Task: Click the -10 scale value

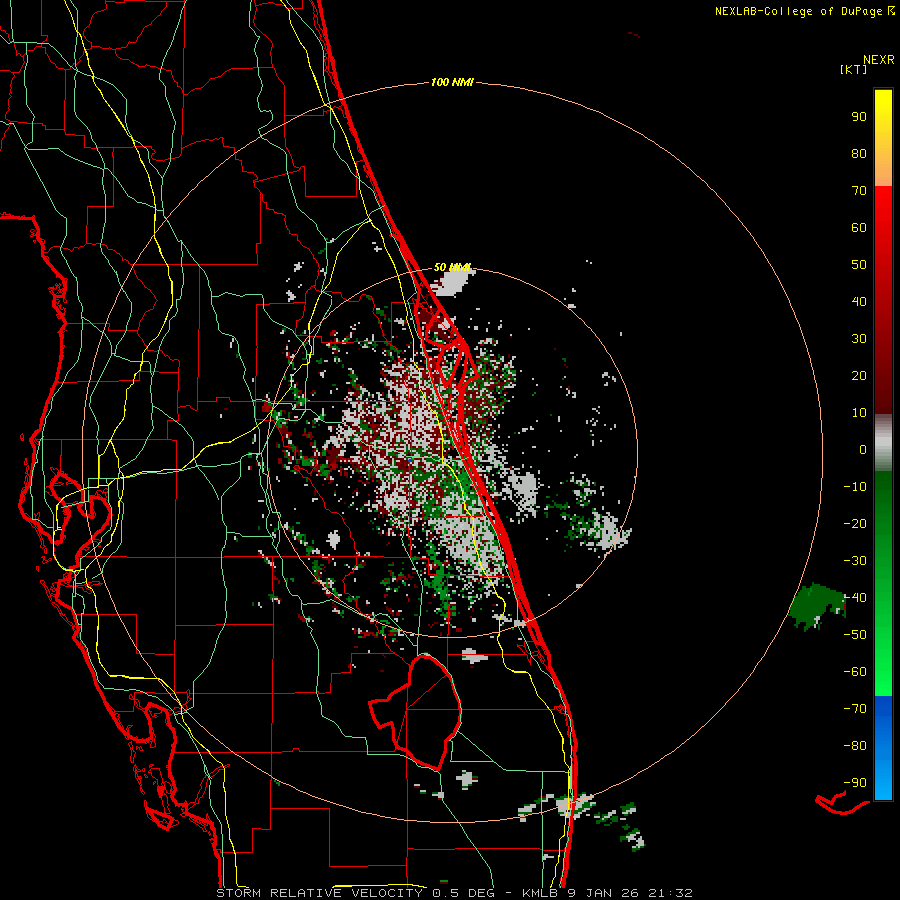Action: tap(855, 487)
